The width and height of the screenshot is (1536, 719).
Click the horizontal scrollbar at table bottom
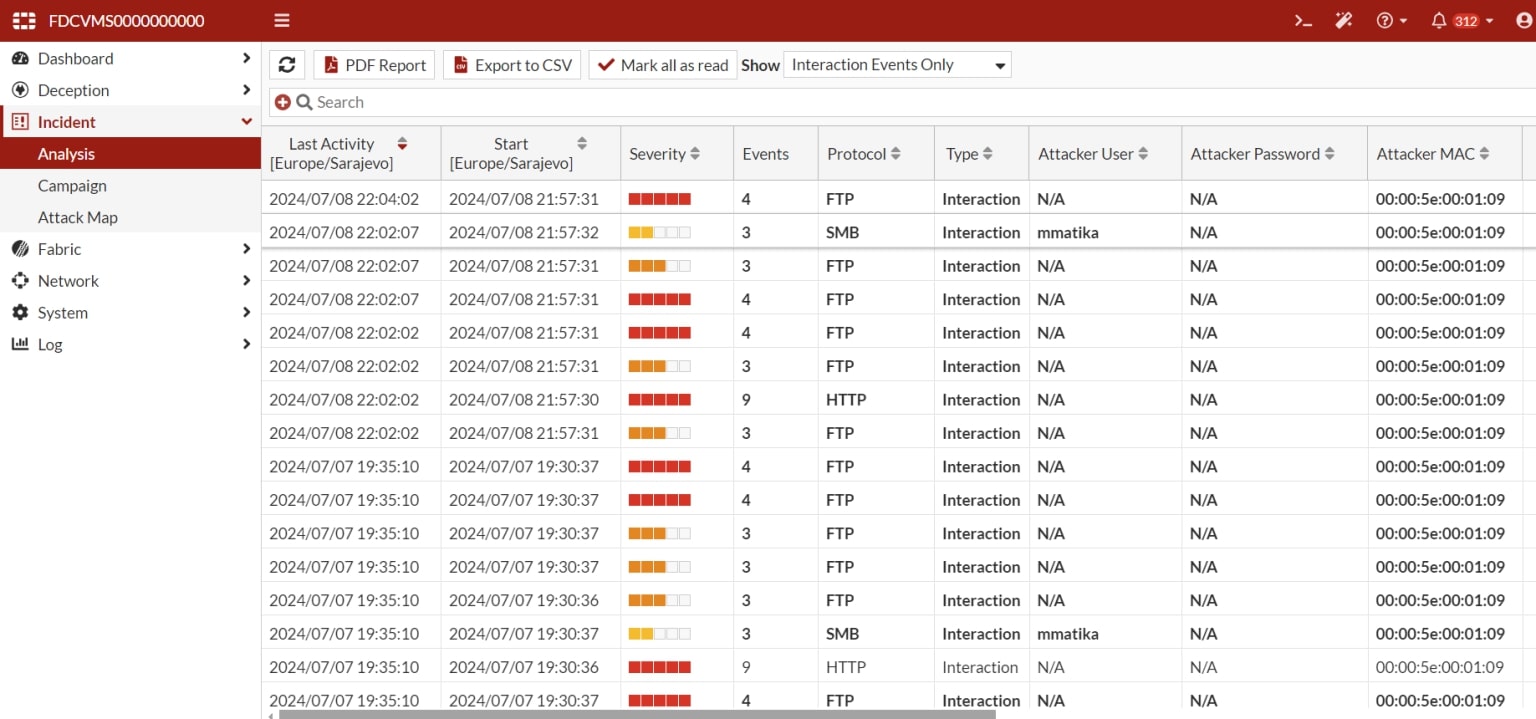point(636,714)
